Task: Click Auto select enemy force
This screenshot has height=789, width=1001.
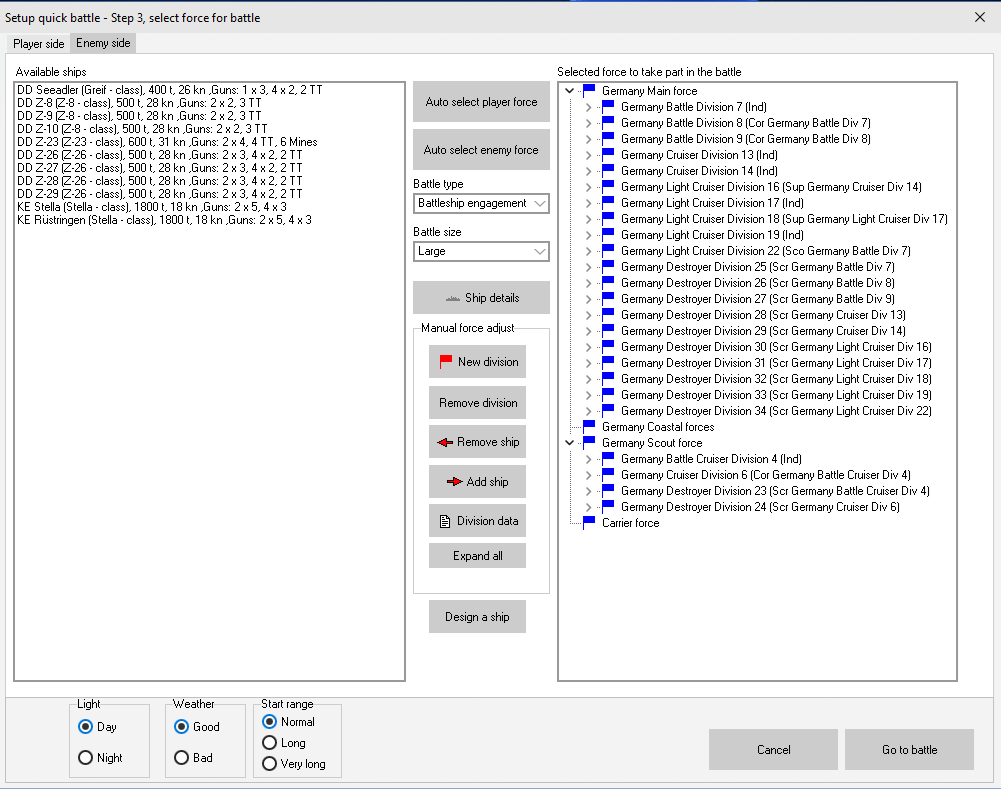Action: pos(481,149)
